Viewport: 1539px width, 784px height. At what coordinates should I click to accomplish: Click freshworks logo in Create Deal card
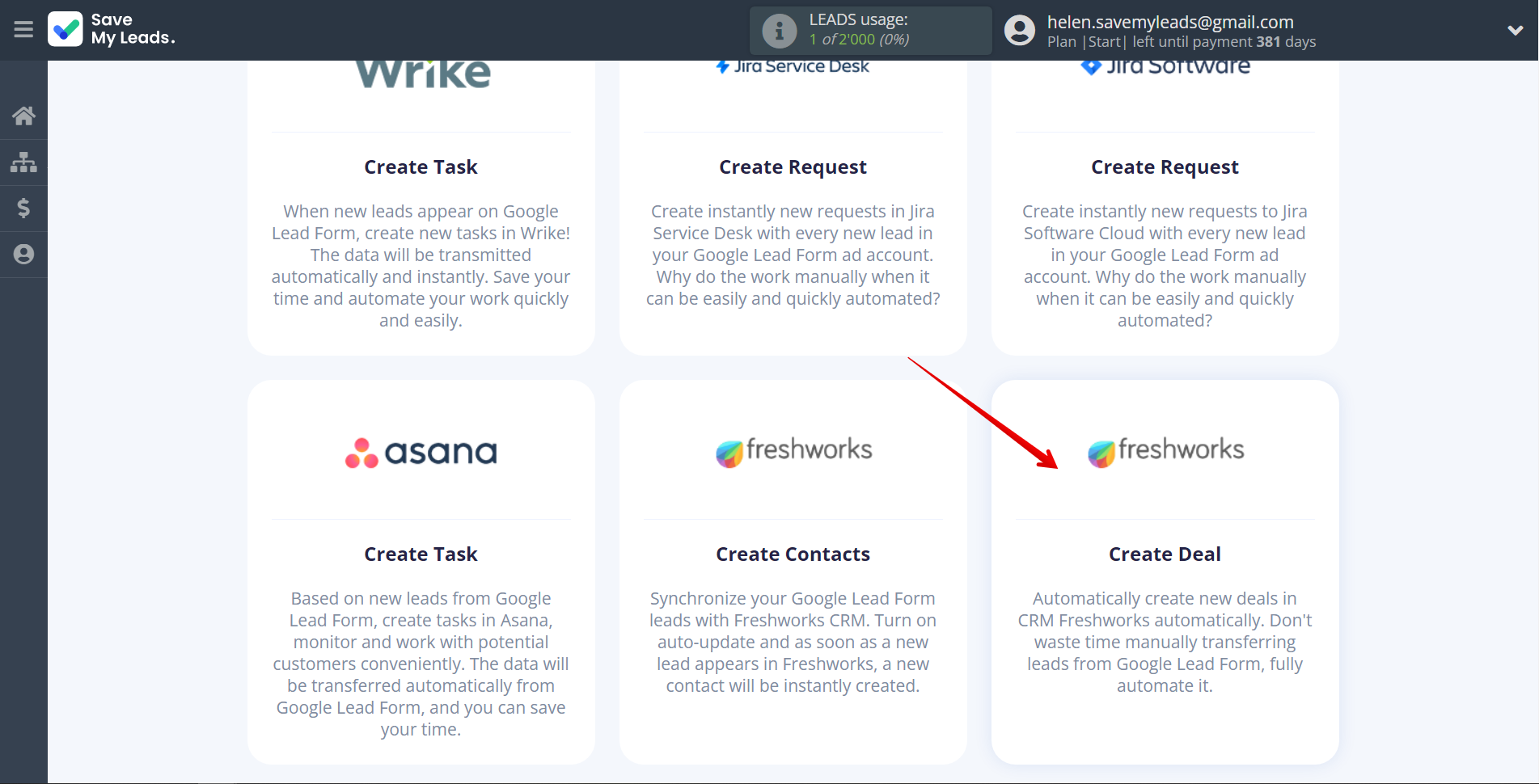[x=1165, y=451]
